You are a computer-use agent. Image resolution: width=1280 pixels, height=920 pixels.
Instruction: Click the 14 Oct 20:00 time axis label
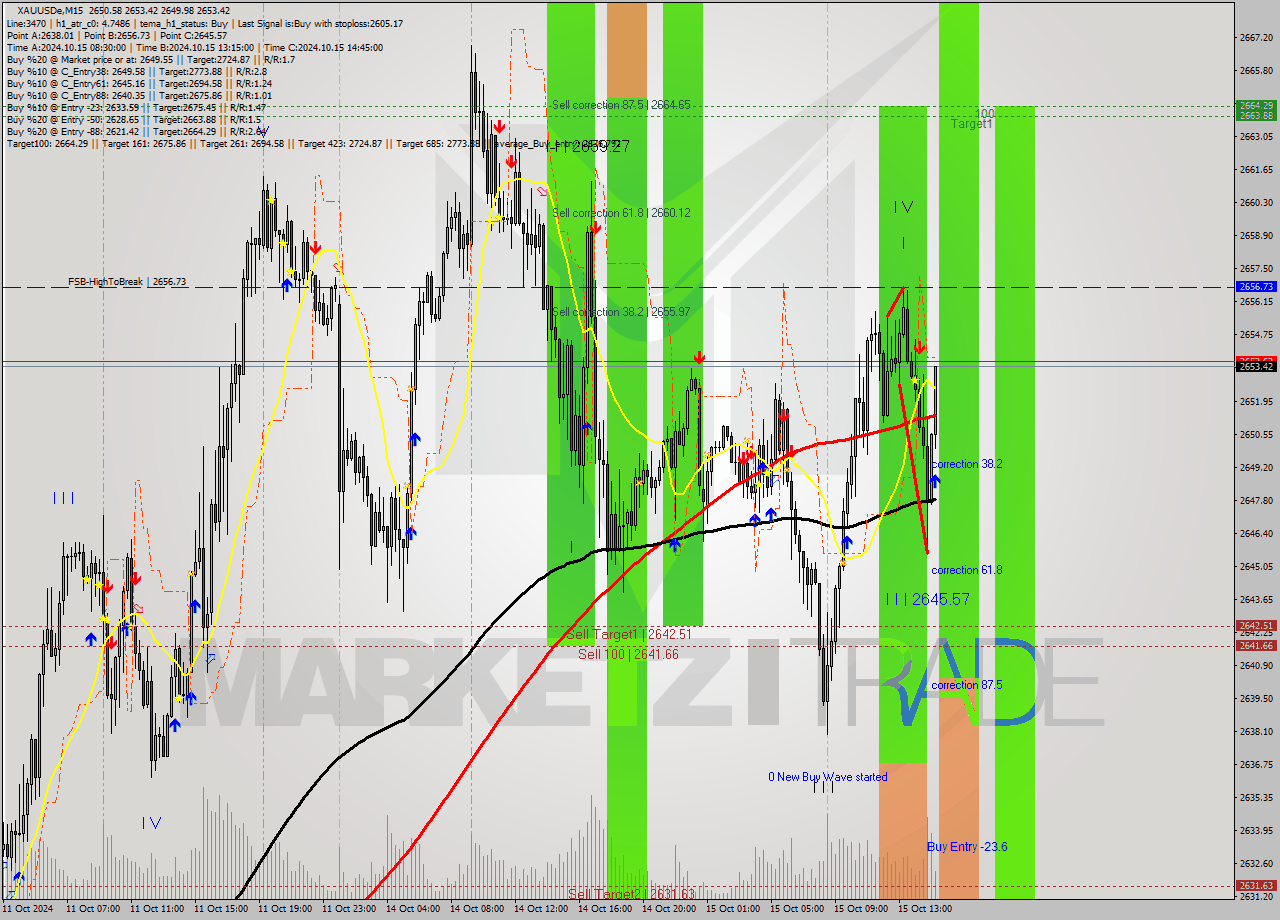pyautogui.click(x=667, y=909)
